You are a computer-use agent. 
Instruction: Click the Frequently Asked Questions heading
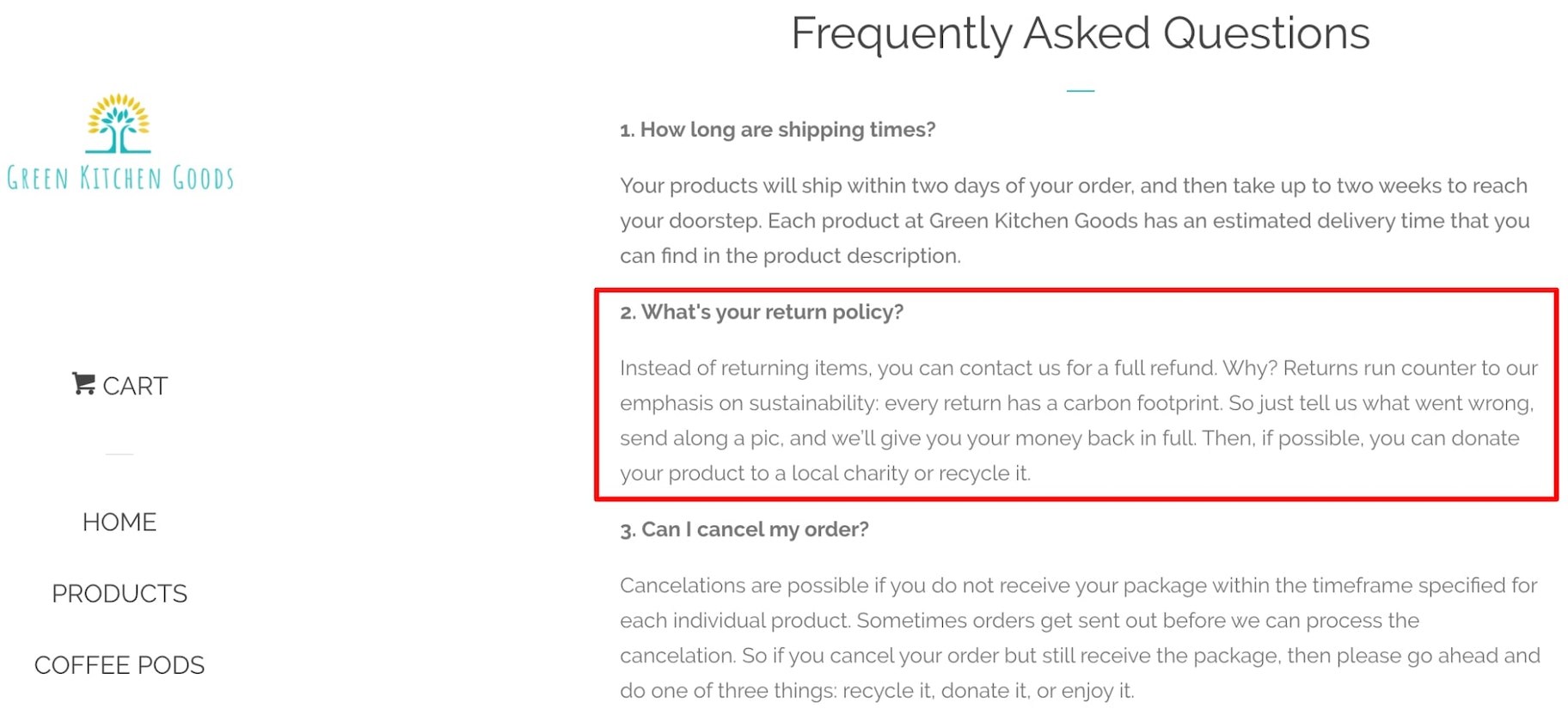1080,34
